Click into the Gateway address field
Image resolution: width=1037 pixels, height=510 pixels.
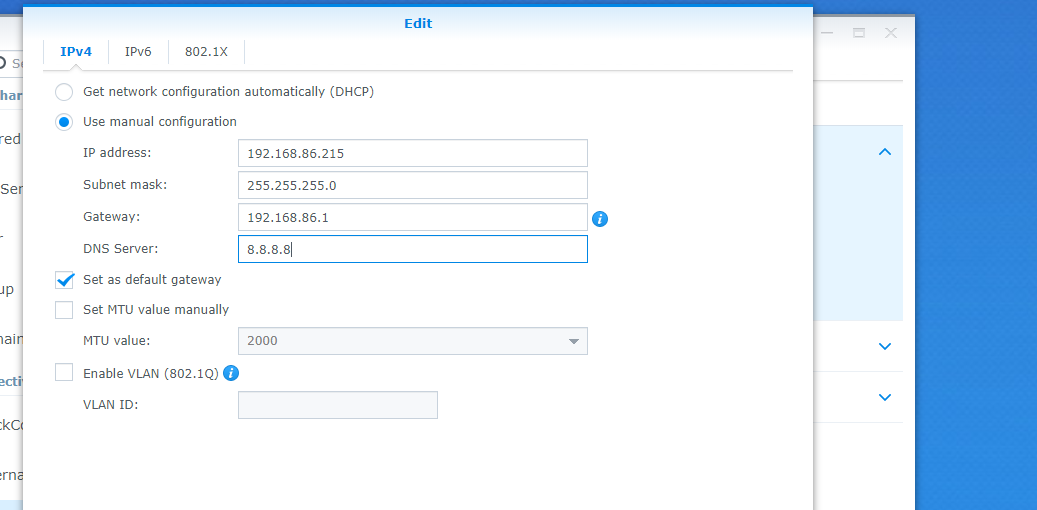coord(412,217)
